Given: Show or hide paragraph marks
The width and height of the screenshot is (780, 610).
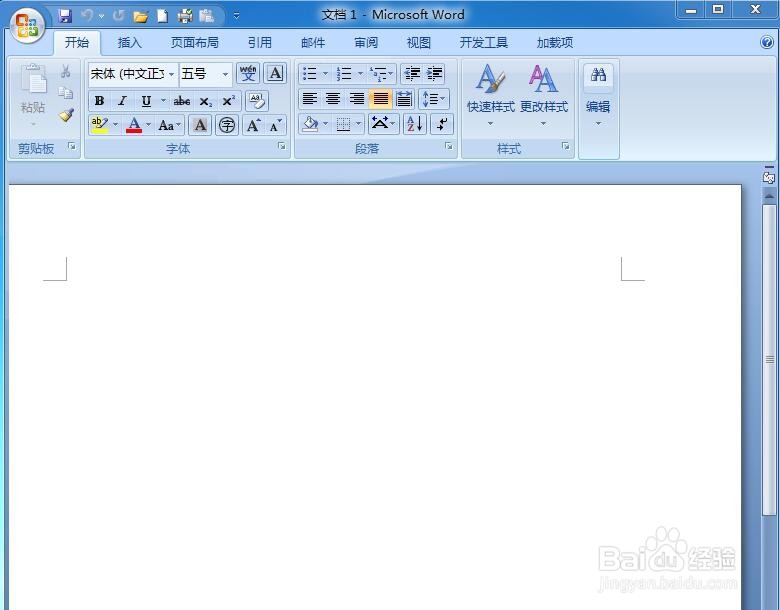Looking at the screenshot, I should tap(442, 124).
